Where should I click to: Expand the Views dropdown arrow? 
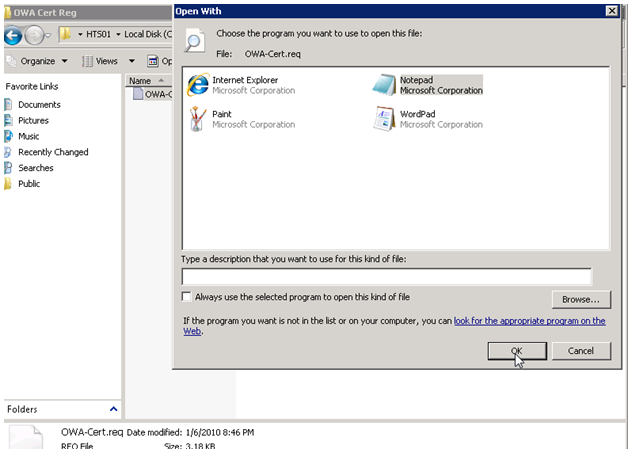(131, 61)
